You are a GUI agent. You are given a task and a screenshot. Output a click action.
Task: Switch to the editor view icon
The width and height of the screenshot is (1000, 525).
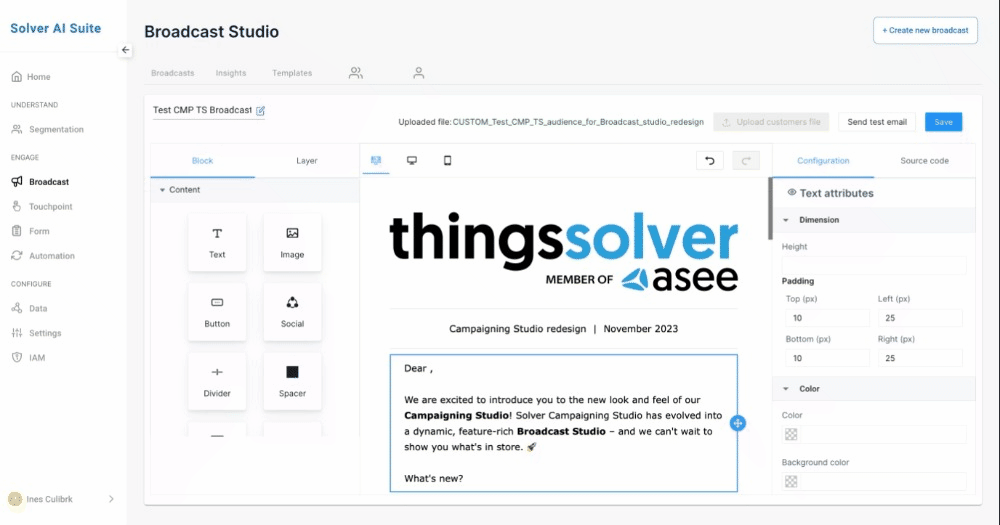(376, 161)
